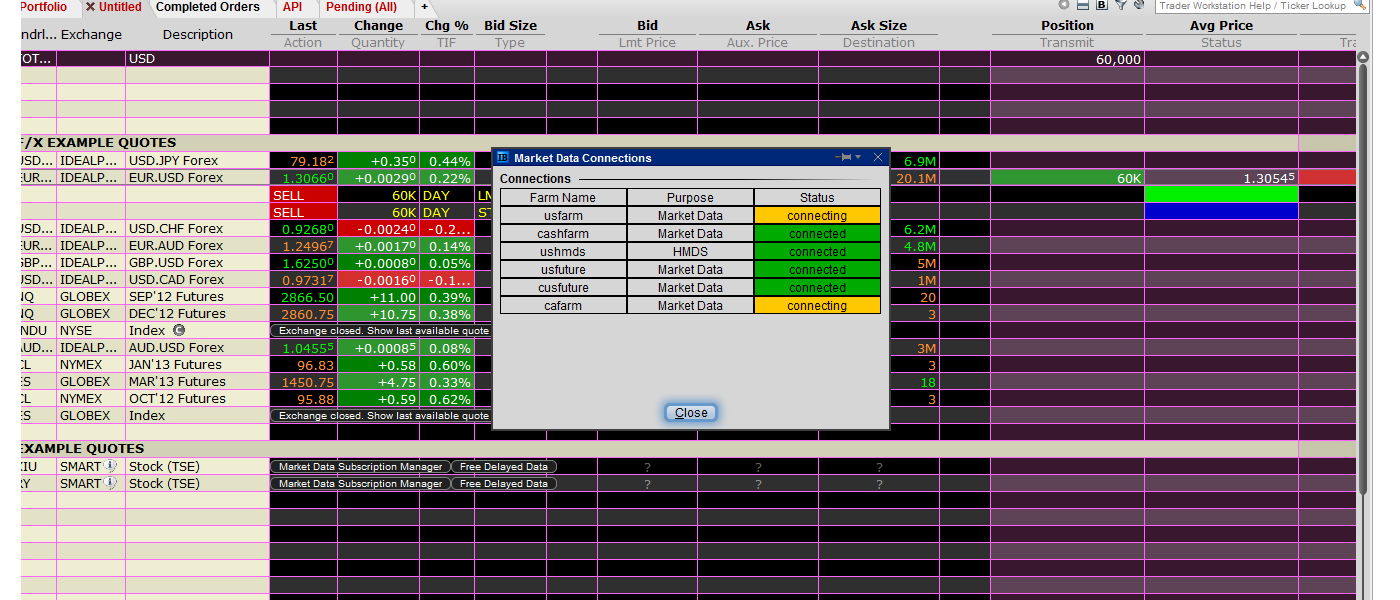Select the JAN'13 Futures description
This screenshot has height=600, width=1400.
(197, 364)
